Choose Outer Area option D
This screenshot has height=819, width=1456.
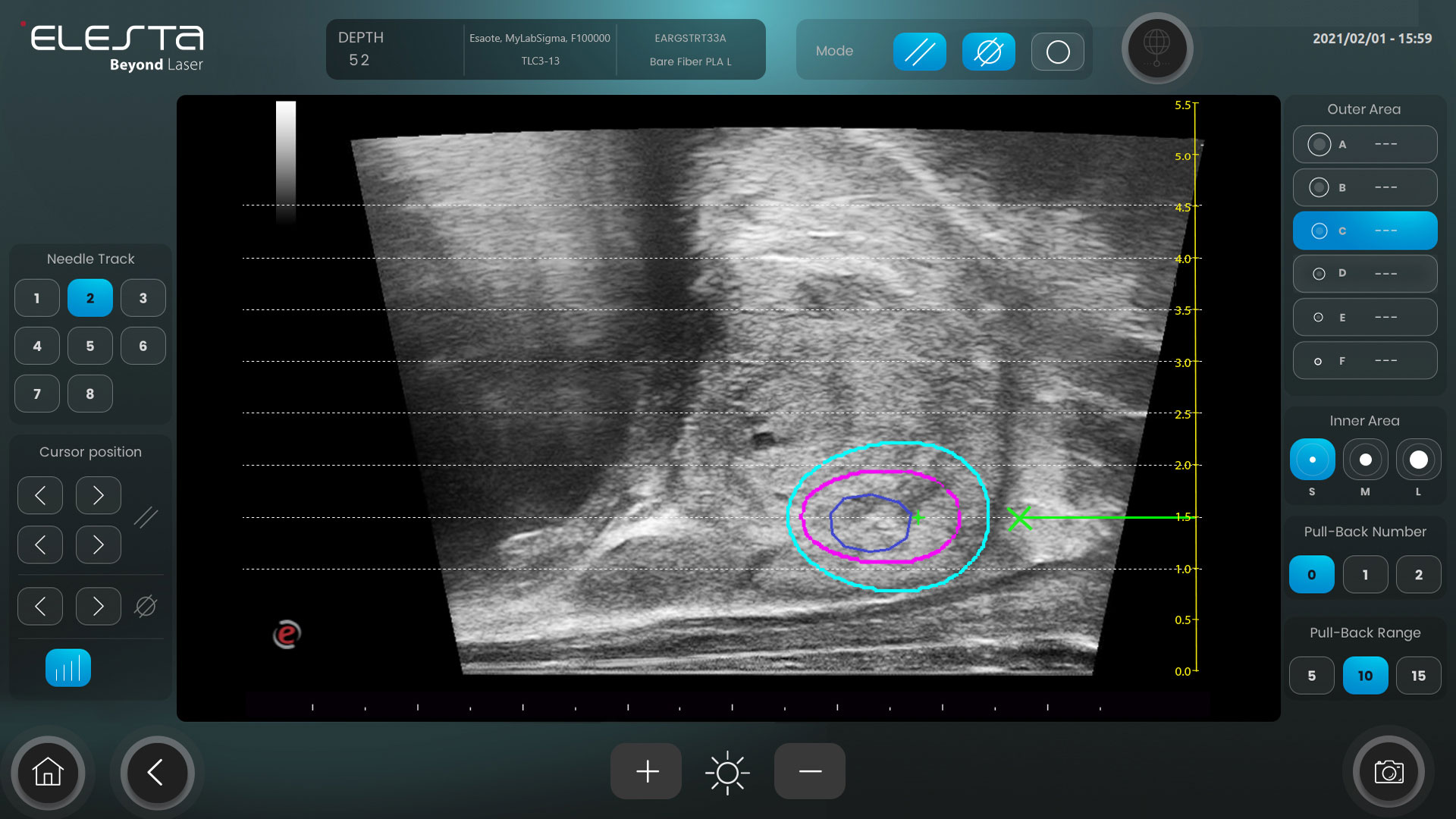(1364, 274)
